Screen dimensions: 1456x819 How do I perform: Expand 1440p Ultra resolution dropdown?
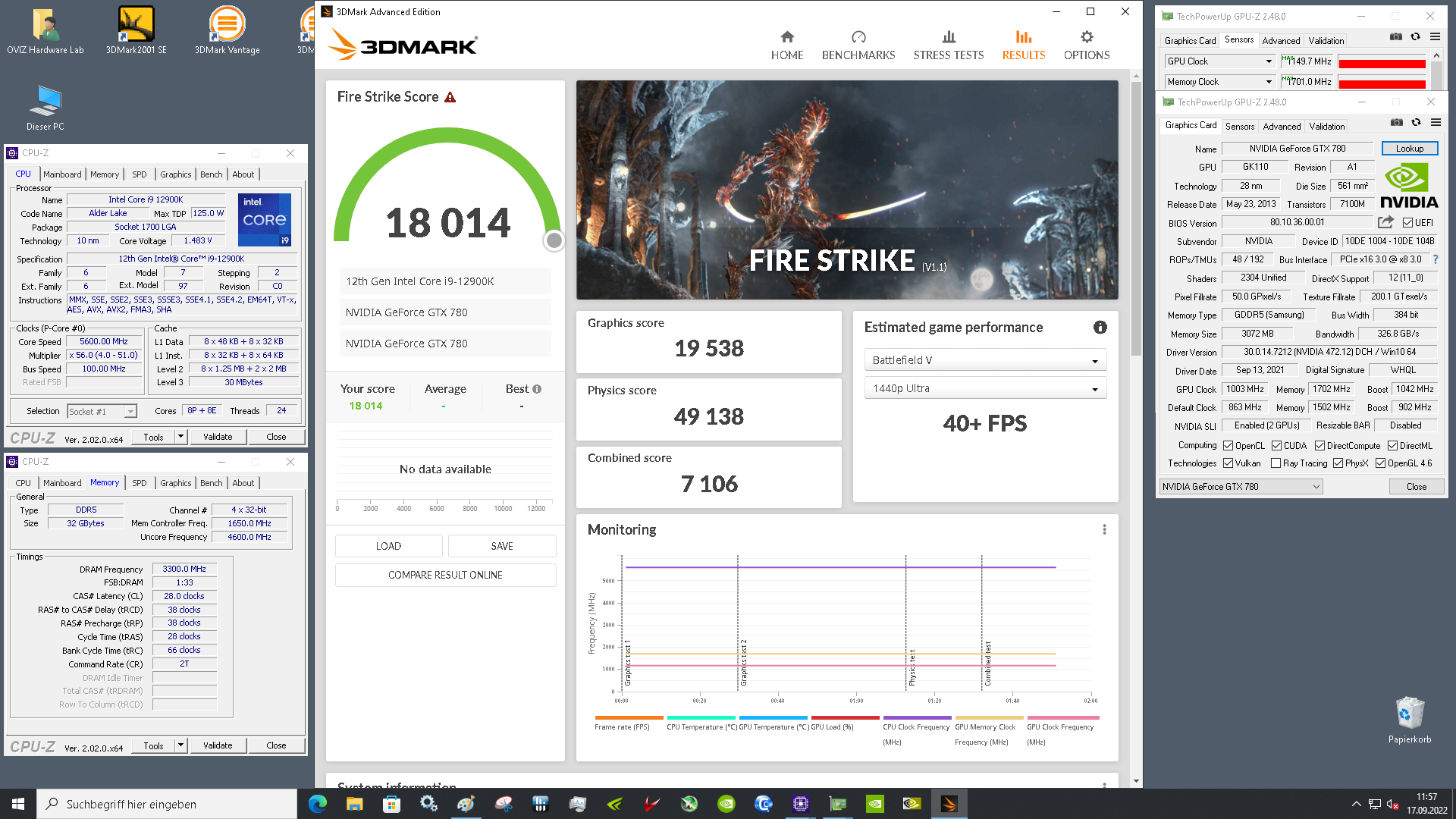coord(985,388)
